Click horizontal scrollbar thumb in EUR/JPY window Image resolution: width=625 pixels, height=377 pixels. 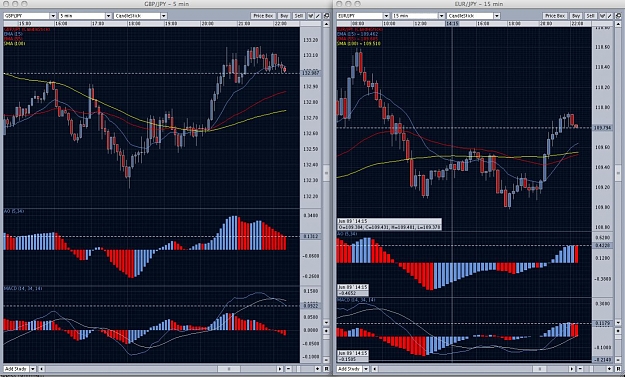coord(539,369)
